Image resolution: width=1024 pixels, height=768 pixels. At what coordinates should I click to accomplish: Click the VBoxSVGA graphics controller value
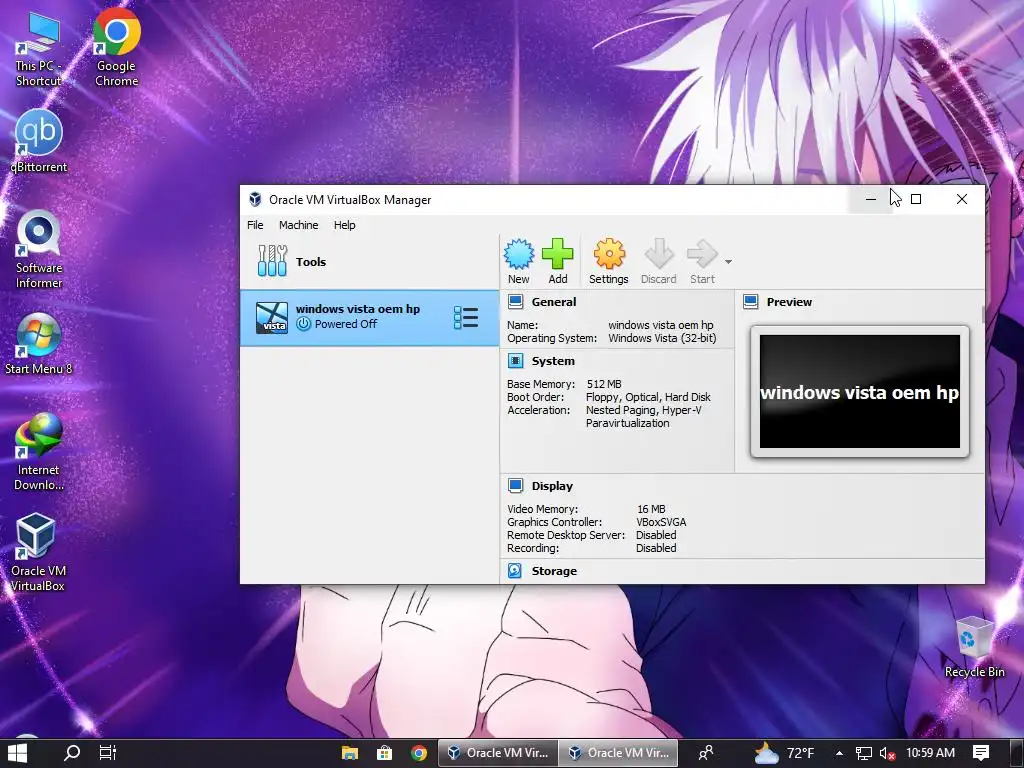(661, 522)
